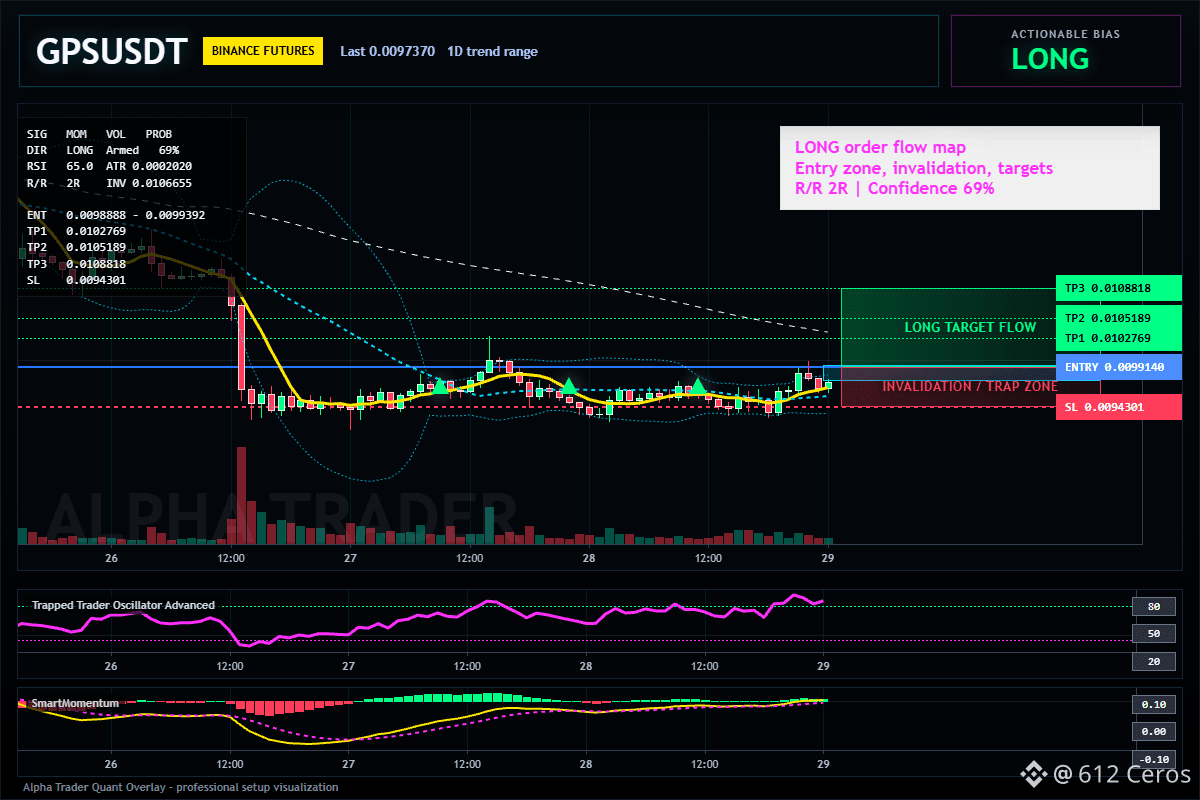
Task: Click the stats panel TP3 0.0108818 row
Action: click(x=76, y=264)
